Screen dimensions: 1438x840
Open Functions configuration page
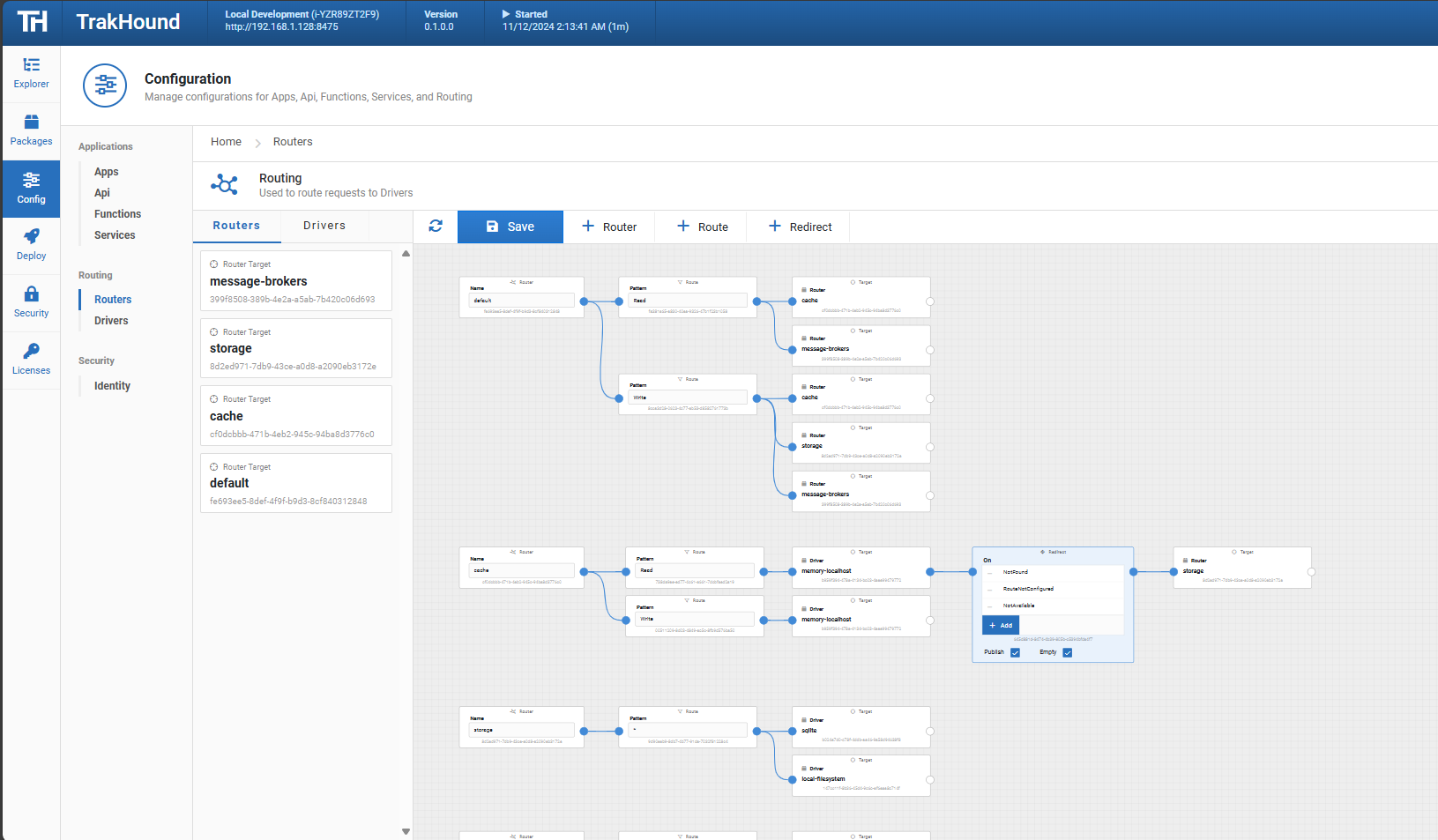coord(117,214)
